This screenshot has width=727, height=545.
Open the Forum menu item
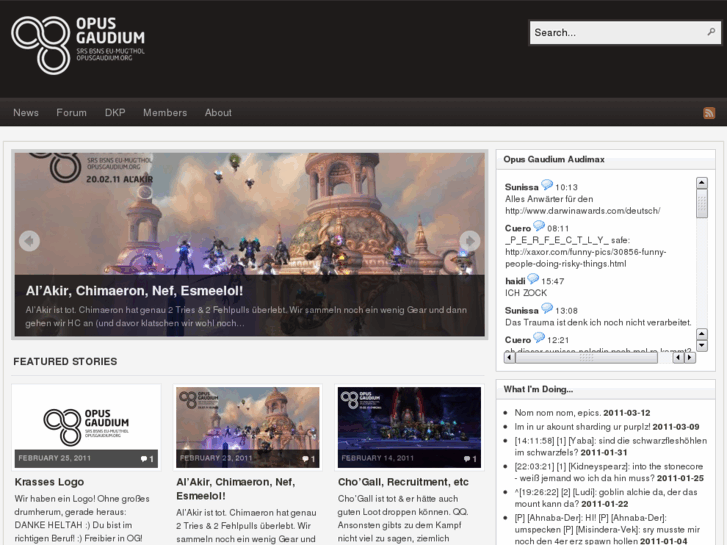pos(71,113)
